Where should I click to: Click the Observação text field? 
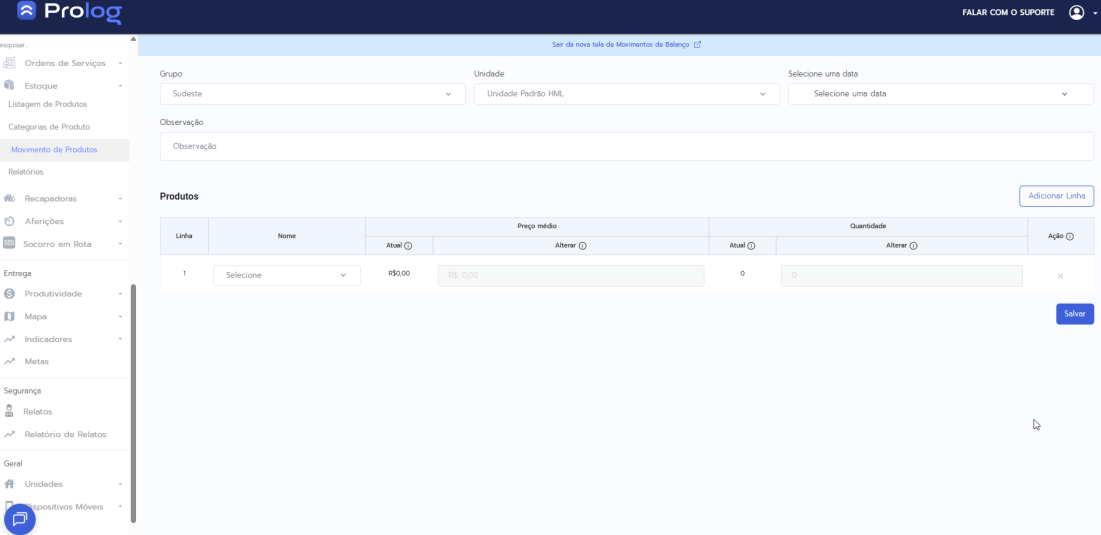tap(626, 146)
